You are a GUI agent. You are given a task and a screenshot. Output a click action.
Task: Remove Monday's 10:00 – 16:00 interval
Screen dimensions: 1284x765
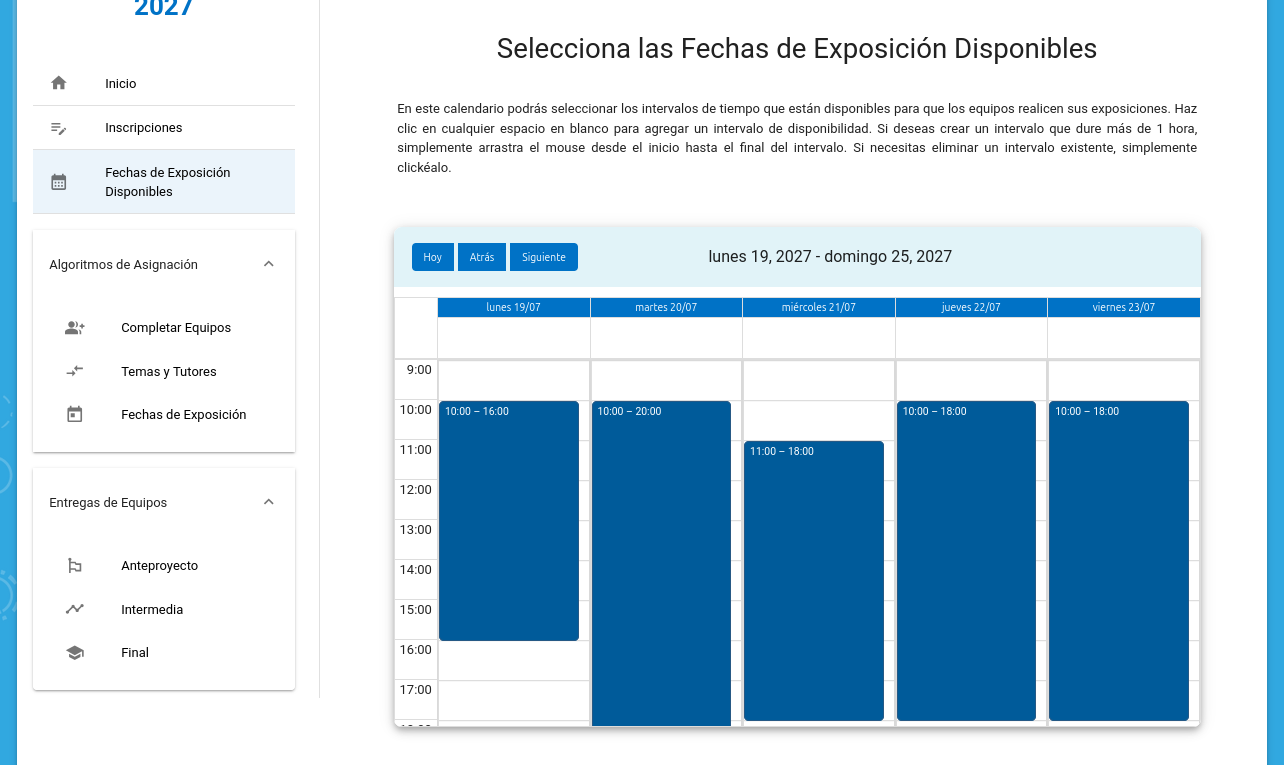pos(509,520)
